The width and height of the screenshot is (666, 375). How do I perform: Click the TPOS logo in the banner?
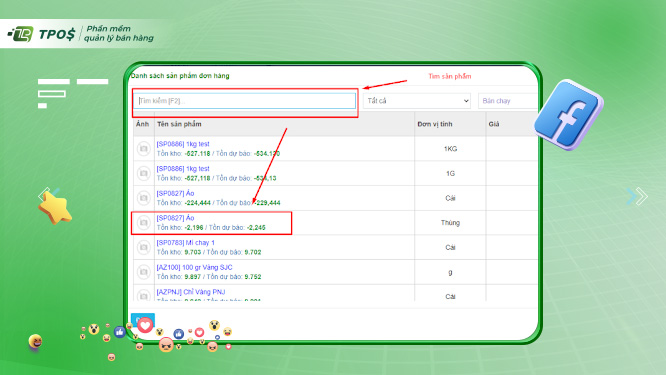coord(41,34)
